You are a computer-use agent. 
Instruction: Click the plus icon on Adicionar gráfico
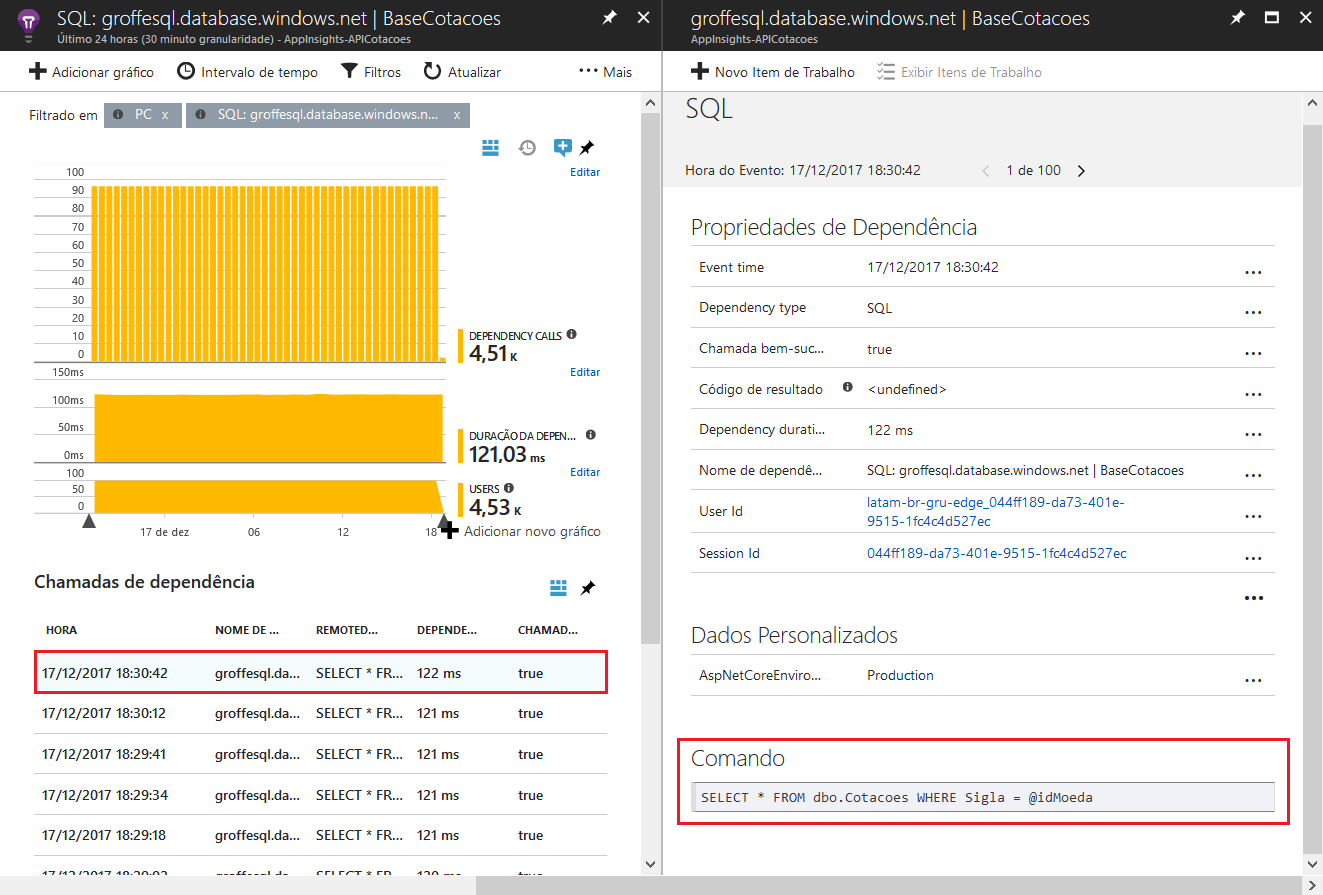point(36,71)
